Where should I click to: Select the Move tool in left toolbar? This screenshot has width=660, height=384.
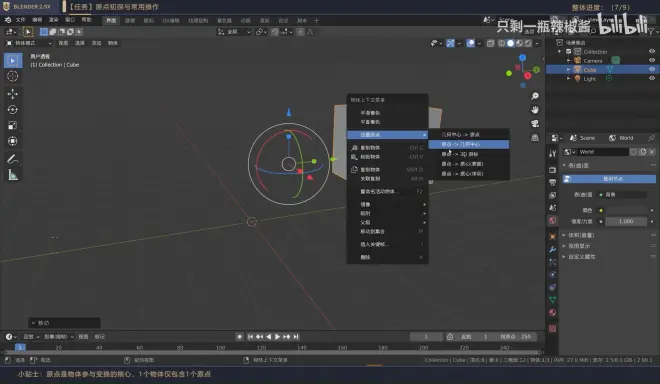tap(13, 93)
